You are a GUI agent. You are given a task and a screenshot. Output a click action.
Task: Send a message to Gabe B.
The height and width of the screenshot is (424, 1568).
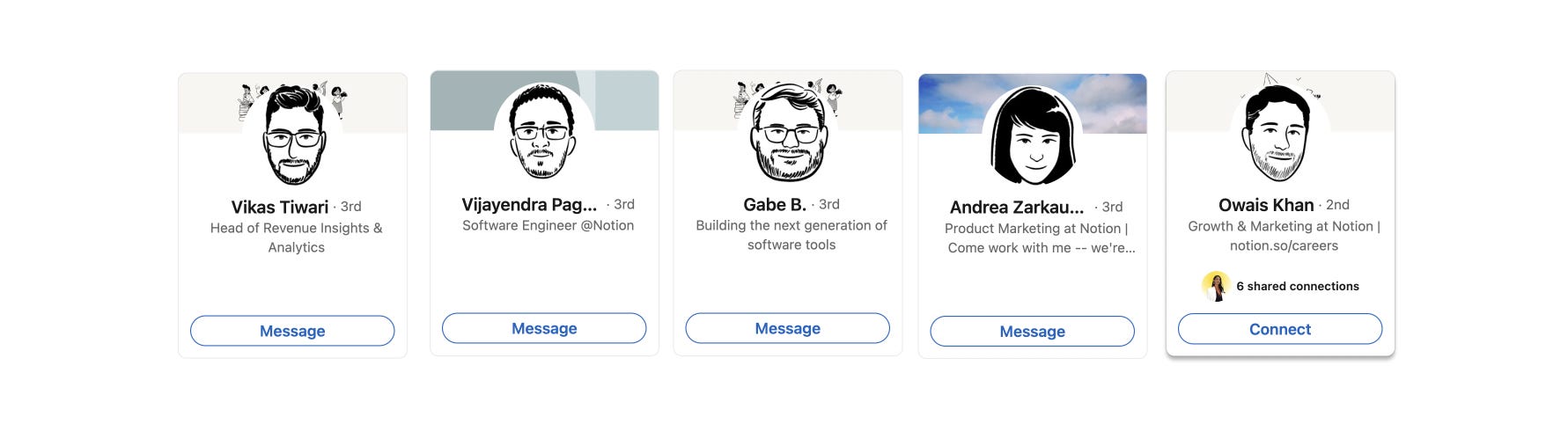coord(788,328)
